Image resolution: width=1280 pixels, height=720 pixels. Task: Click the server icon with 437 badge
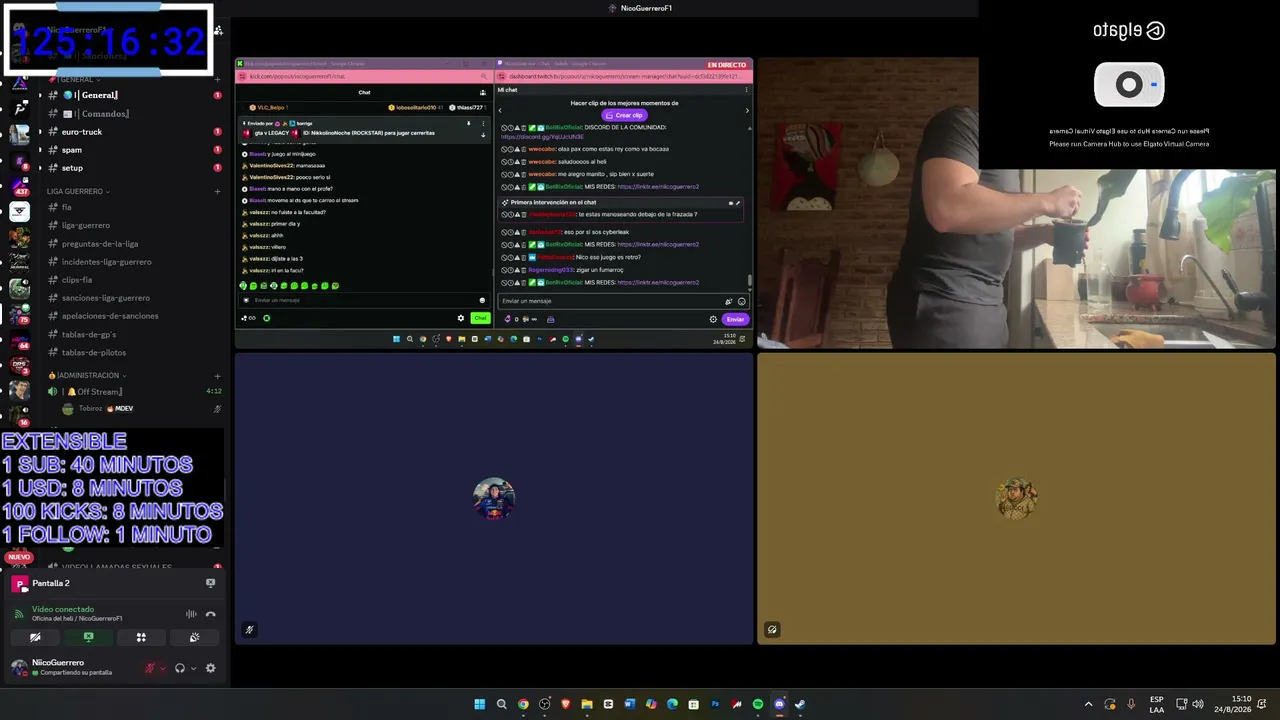tap(19, 185)
